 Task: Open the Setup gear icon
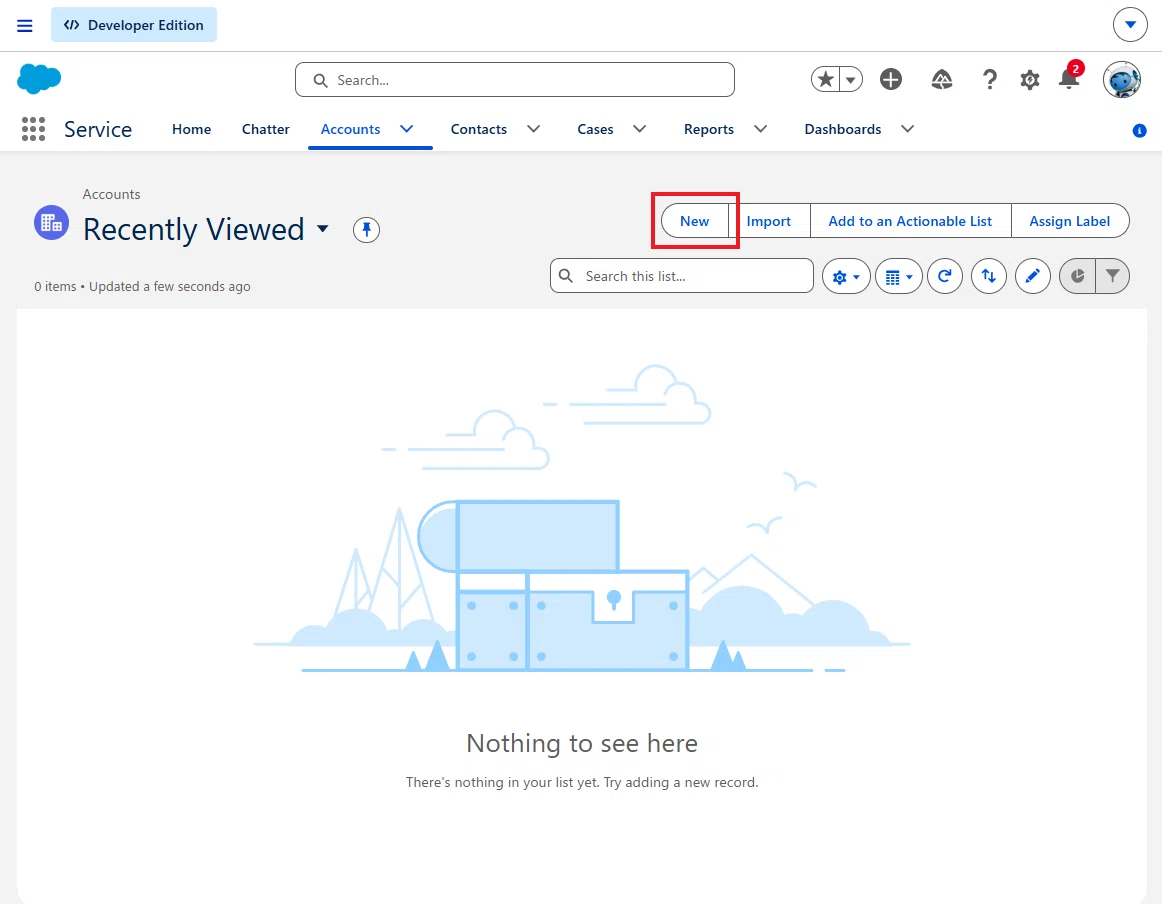(x=1029, y=79)
